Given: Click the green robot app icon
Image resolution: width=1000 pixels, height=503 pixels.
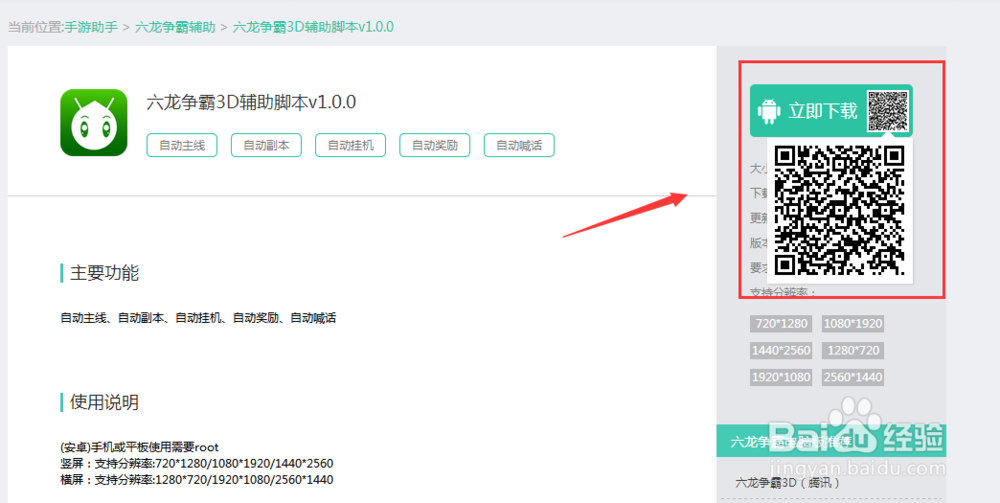Looking at the screenshot, I should tap(94, 122).
